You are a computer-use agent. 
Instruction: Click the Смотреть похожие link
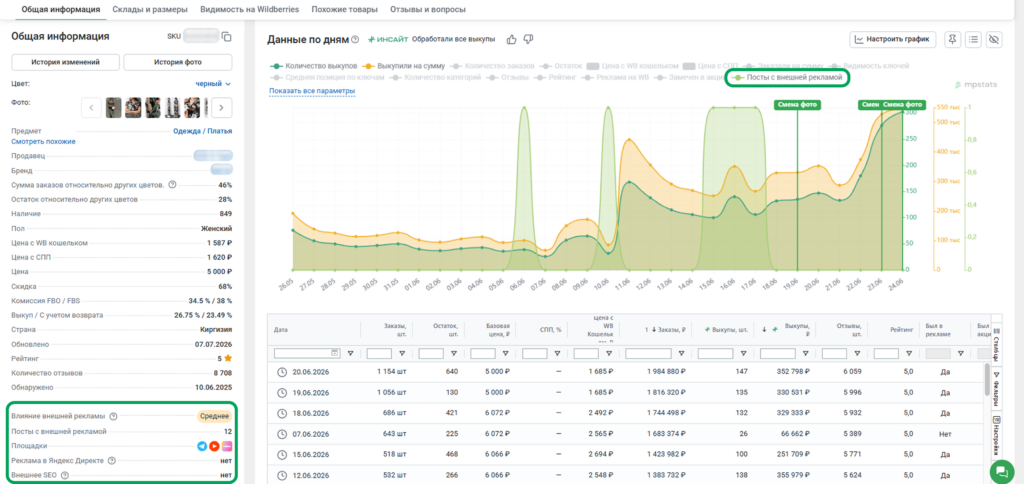click(x=43, y=141)
